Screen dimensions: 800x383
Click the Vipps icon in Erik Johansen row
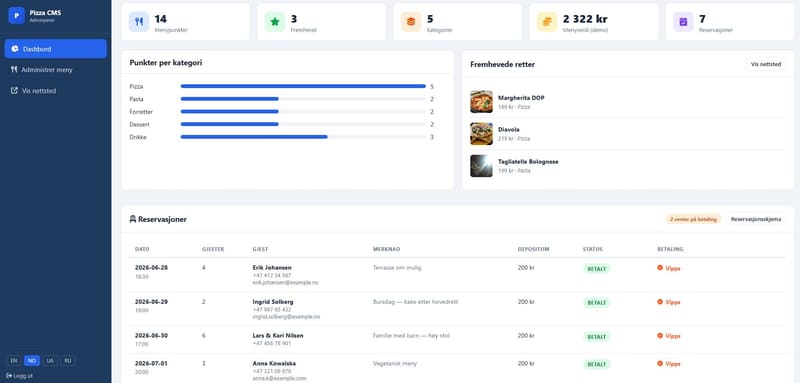tap(660, 268)
